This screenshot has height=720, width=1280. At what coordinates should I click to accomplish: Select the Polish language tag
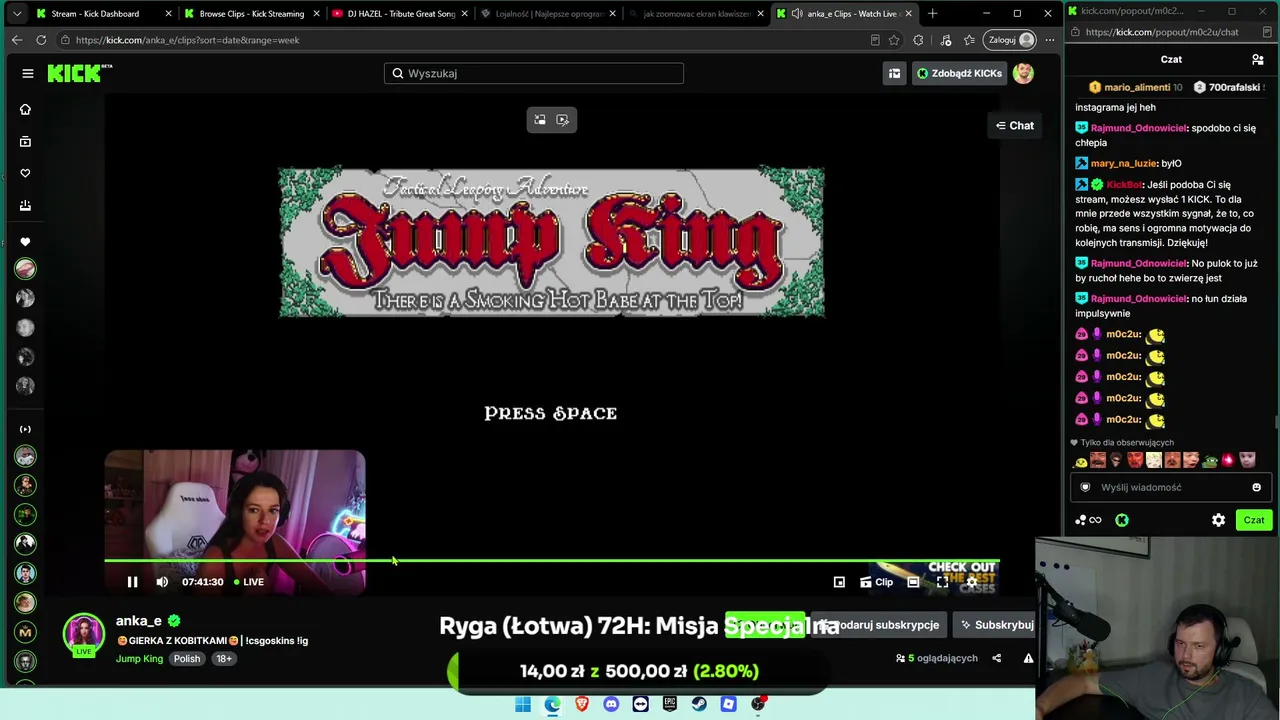pyautogui.click(x=187, y=659)
